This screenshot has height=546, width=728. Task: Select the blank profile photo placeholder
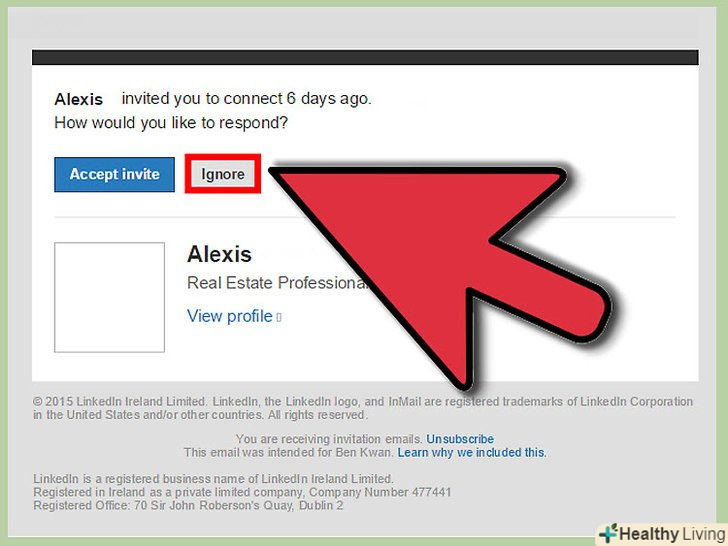110,297
